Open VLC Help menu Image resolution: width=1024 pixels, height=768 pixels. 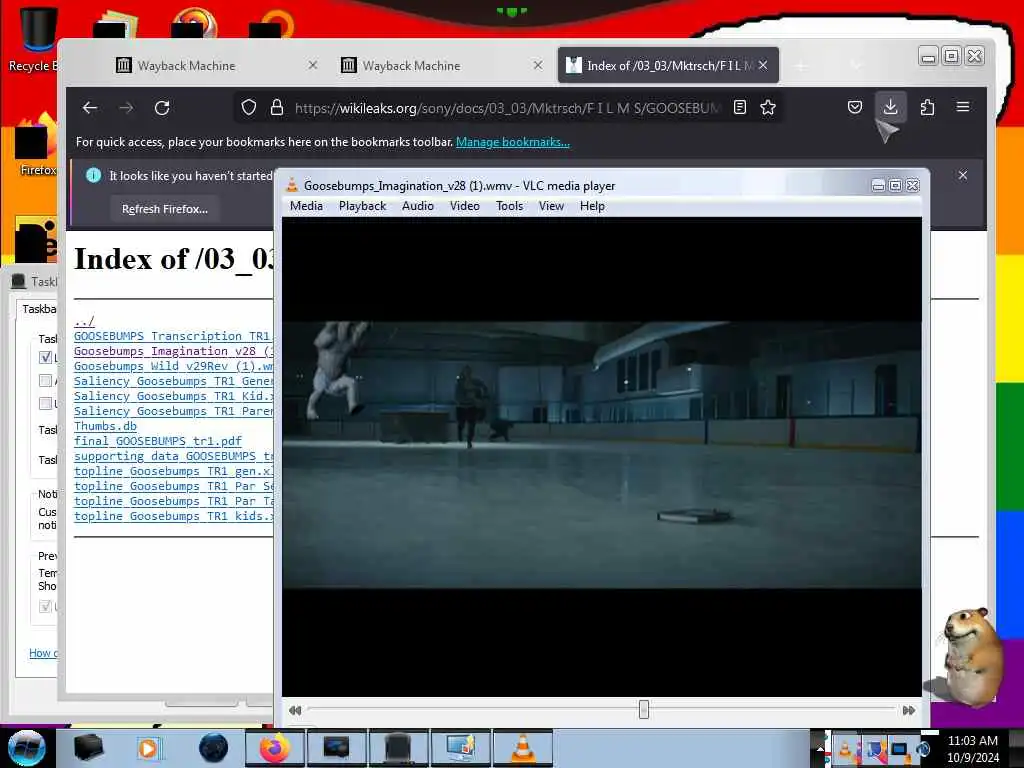[x=592, y=206]
